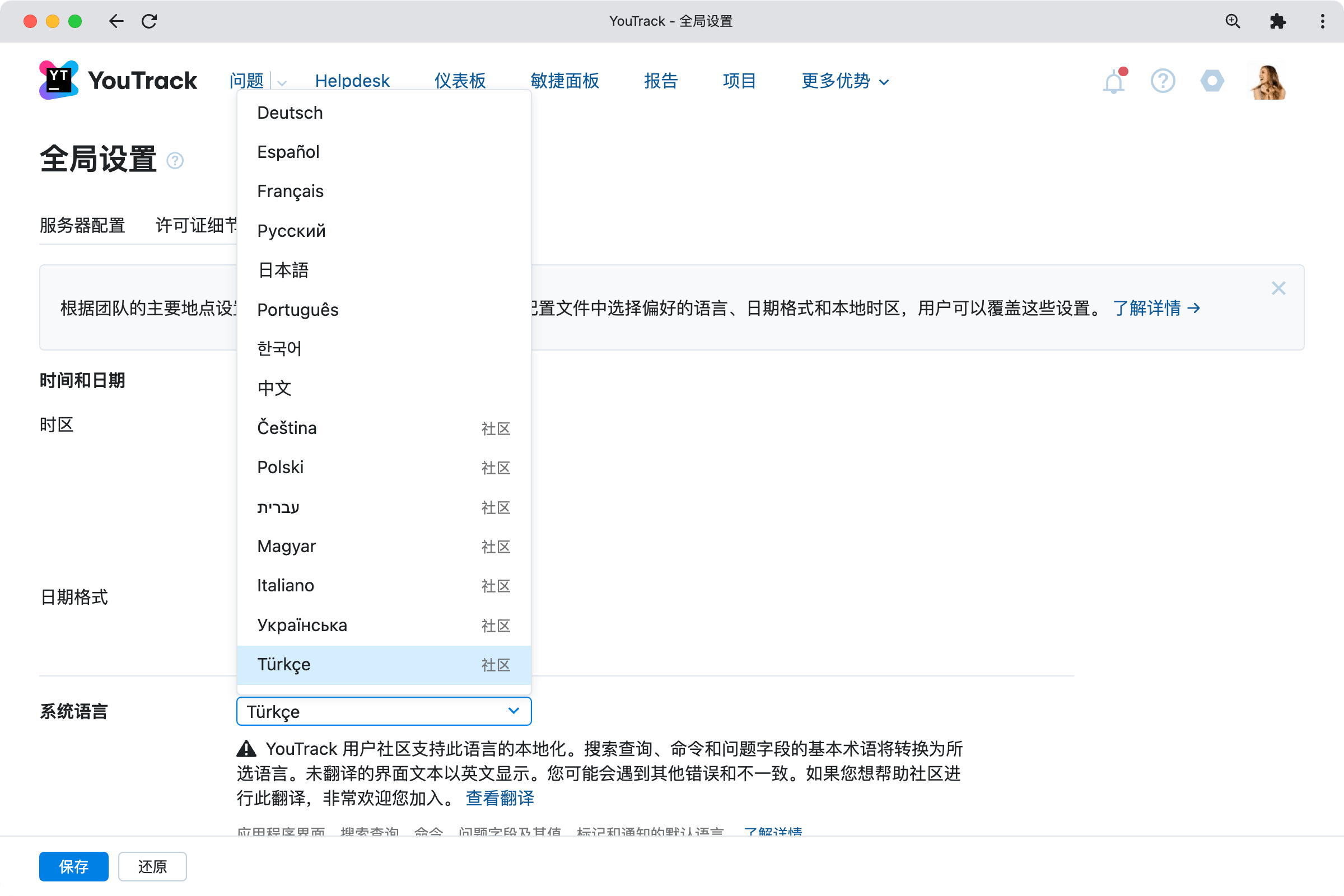Click the browser zoom magnifier icon
1344x896 pixels.
click(1233, 21)
